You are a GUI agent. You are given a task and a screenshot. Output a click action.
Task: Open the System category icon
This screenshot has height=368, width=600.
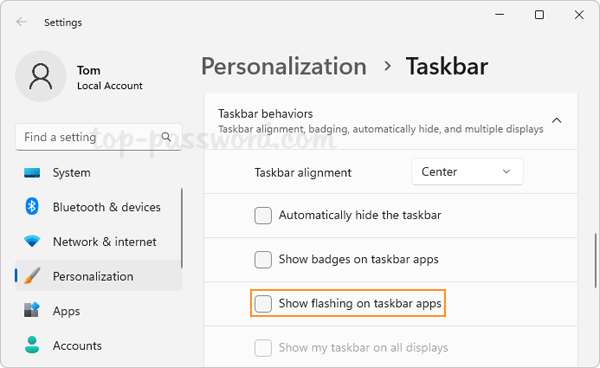[x=32, y=173]
